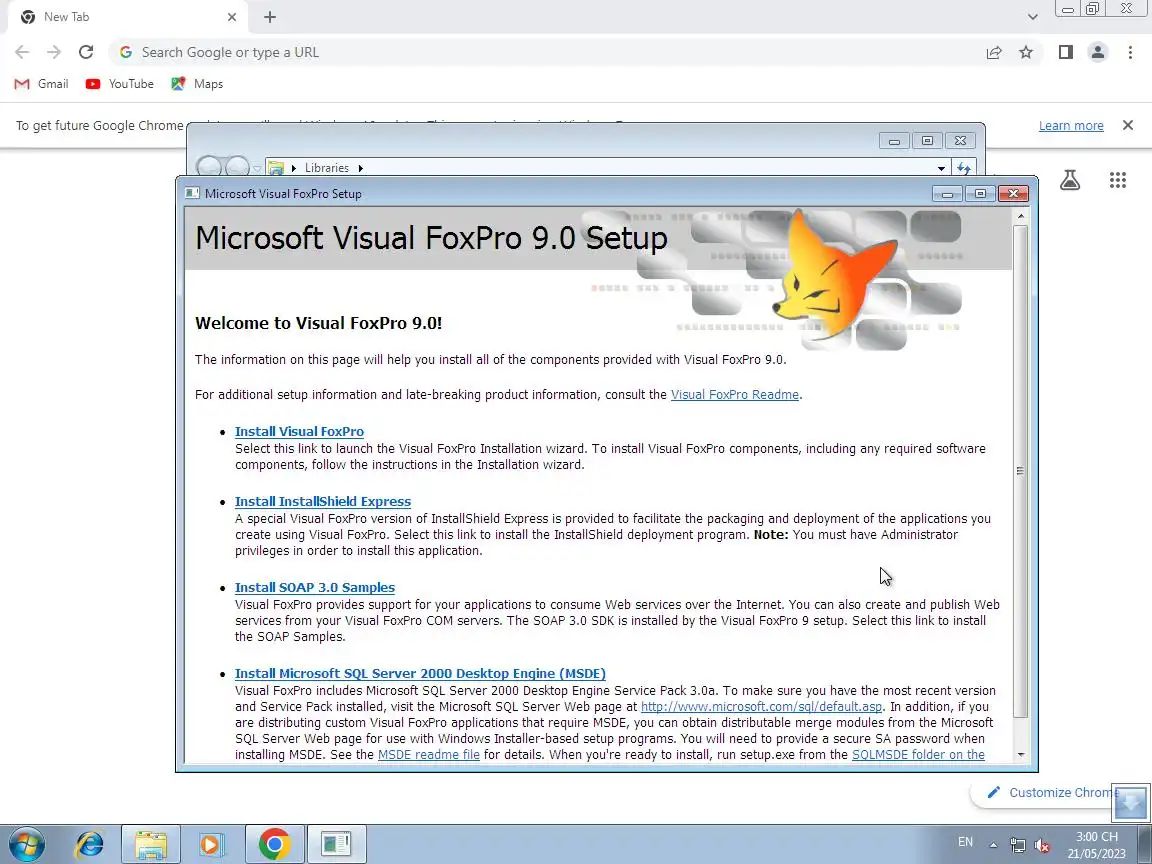
Task: Click scroll down arrow in FoxPro Setup
Action: coord(1020,755)
